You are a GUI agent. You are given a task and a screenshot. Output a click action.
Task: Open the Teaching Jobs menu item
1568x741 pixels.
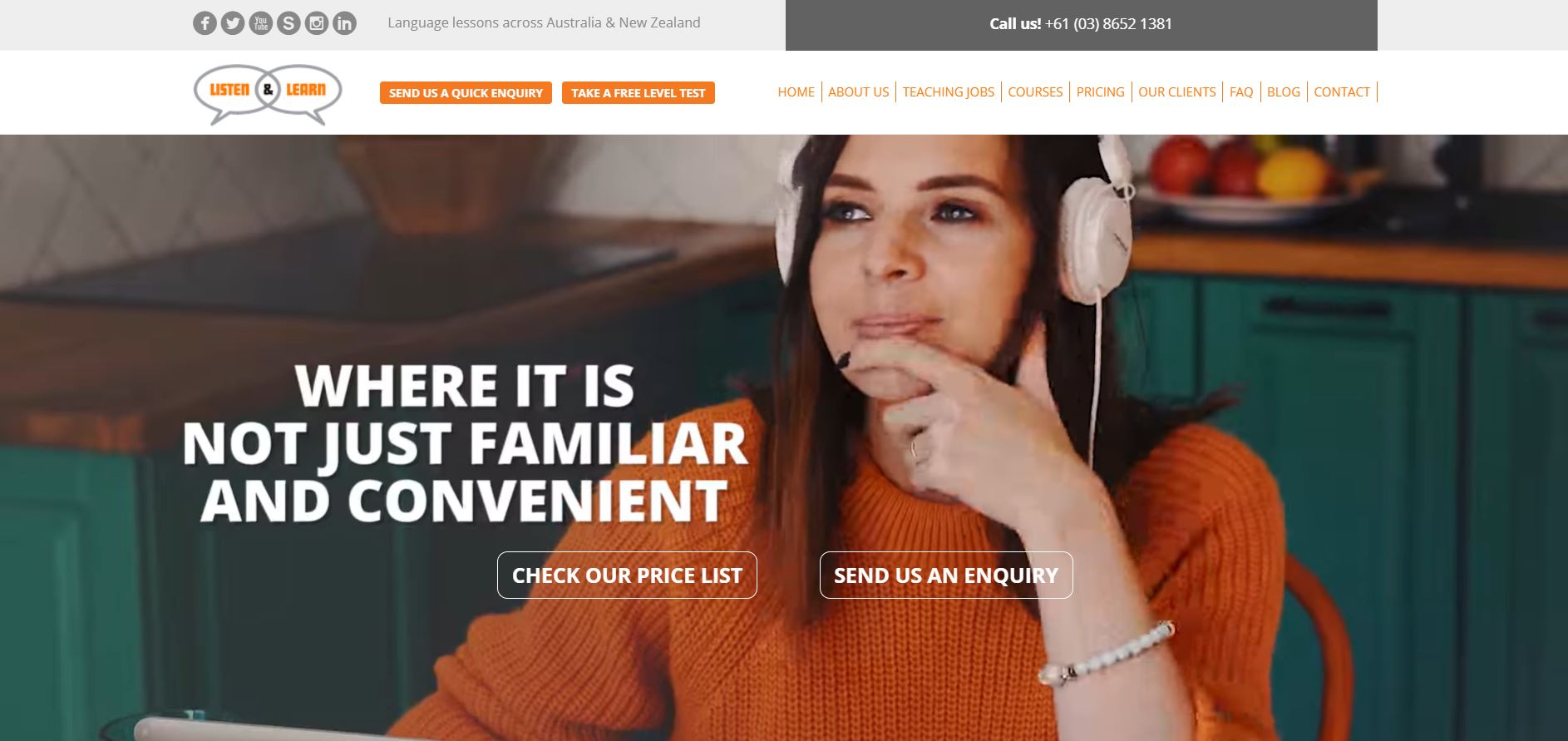tap(949, 92)
